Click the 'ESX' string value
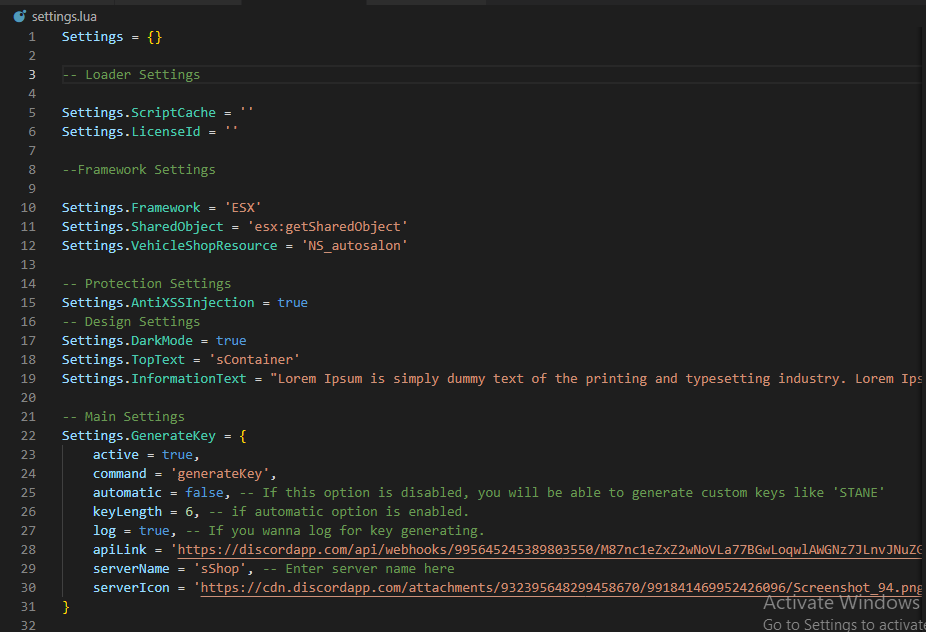This screenshot has width=926, height=632. click(x=243, y=207)
